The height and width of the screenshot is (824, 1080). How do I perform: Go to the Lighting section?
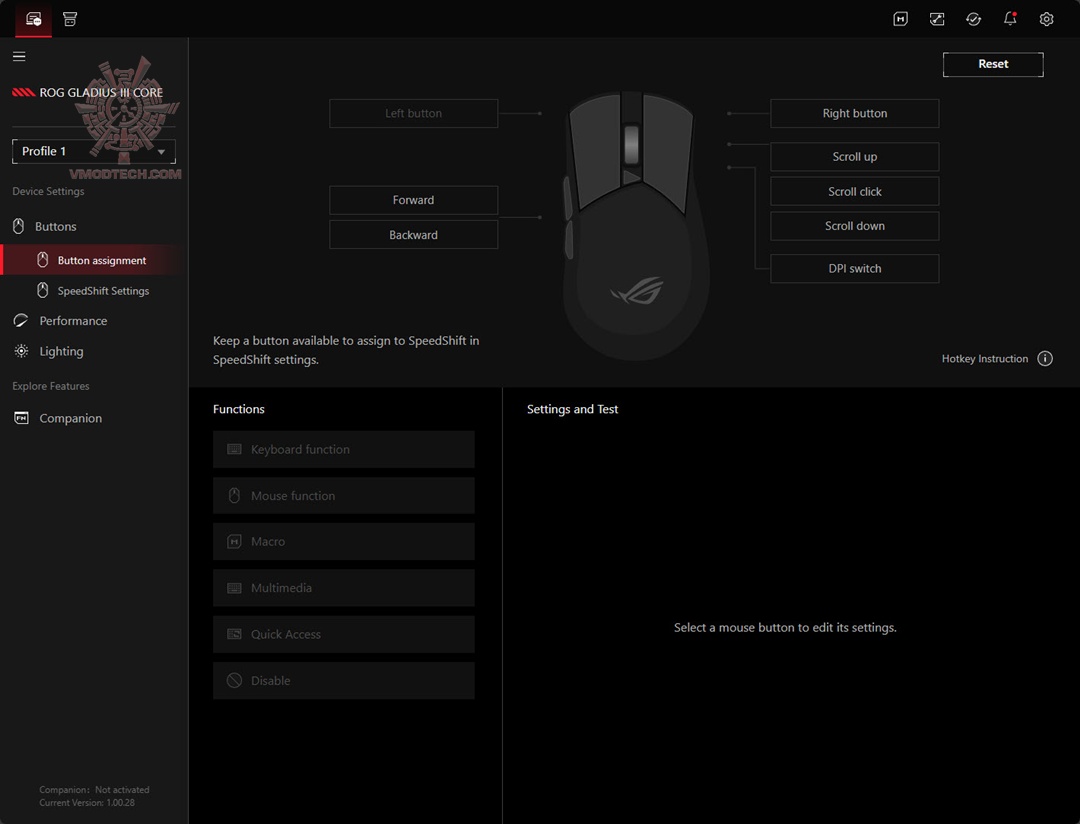point(61,351)
